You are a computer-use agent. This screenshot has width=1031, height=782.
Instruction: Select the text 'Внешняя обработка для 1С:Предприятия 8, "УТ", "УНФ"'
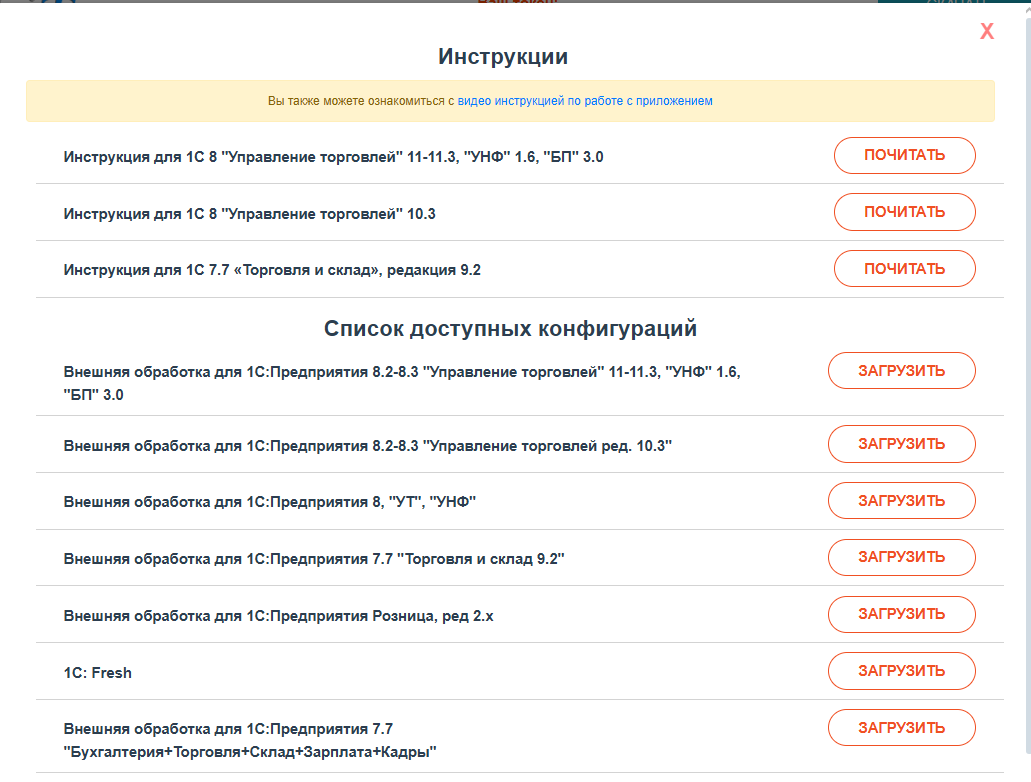click(x=270, y=502)
